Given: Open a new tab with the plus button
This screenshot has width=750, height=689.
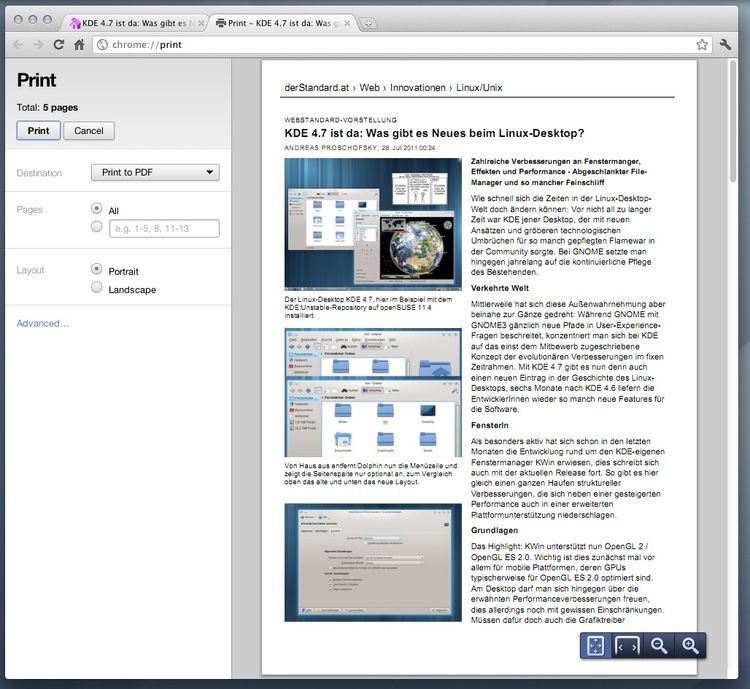Looking at the screenshot, I should point(369,22).
